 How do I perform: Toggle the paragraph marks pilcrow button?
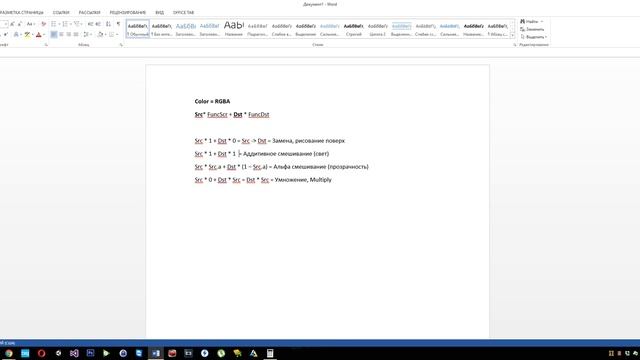click(118, 24)
